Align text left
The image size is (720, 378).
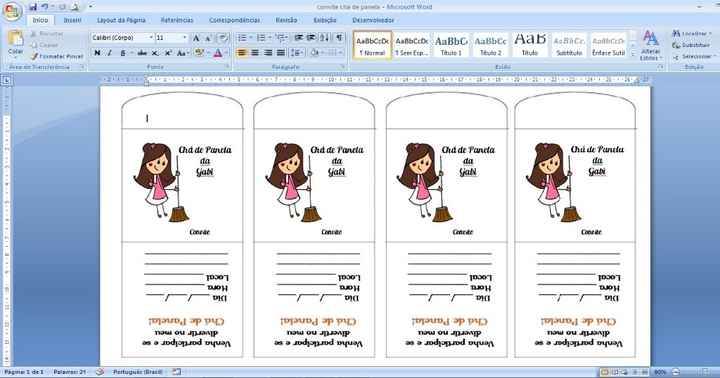(242, 53)
